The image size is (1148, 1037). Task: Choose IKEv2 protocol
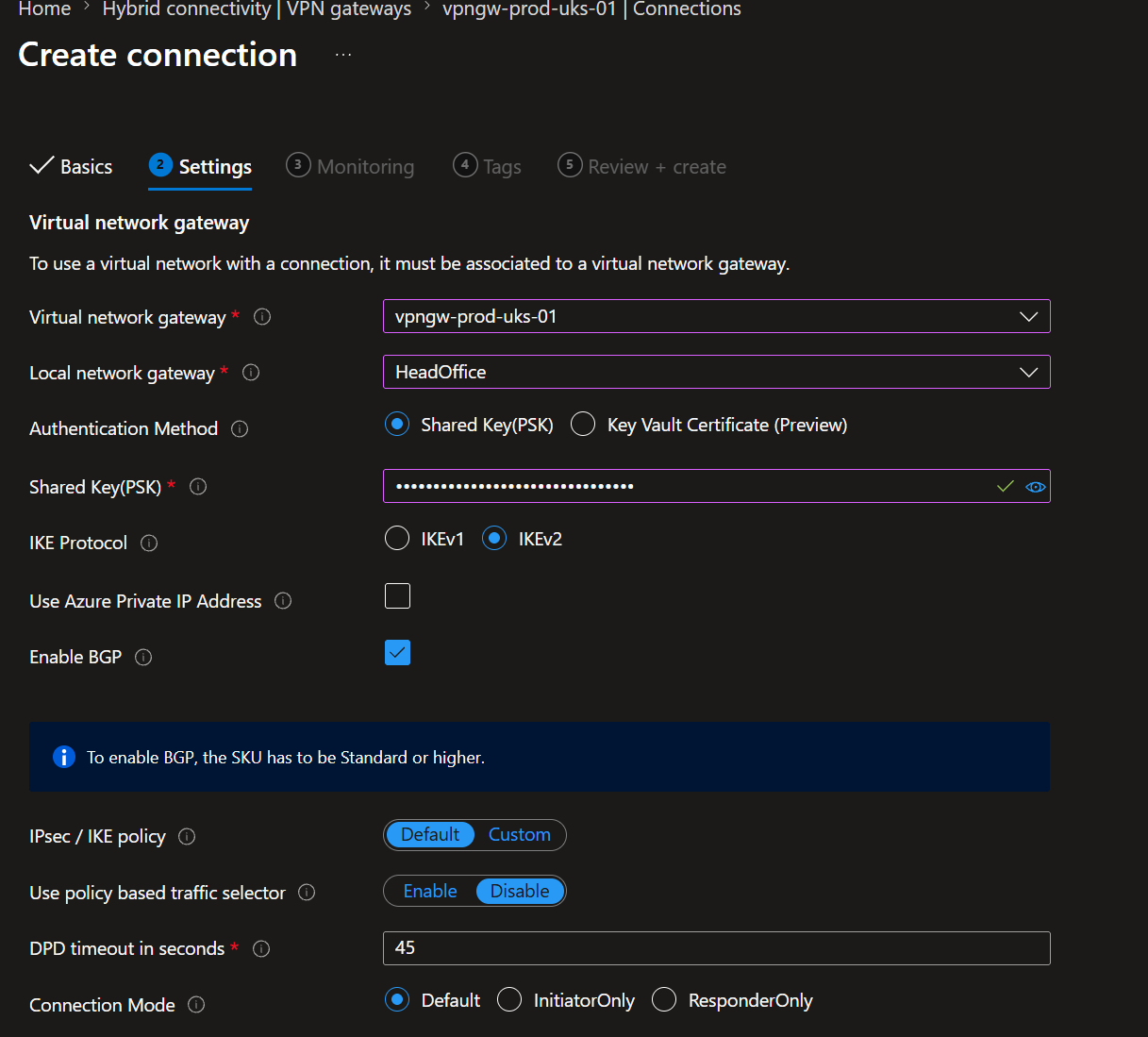494,539
